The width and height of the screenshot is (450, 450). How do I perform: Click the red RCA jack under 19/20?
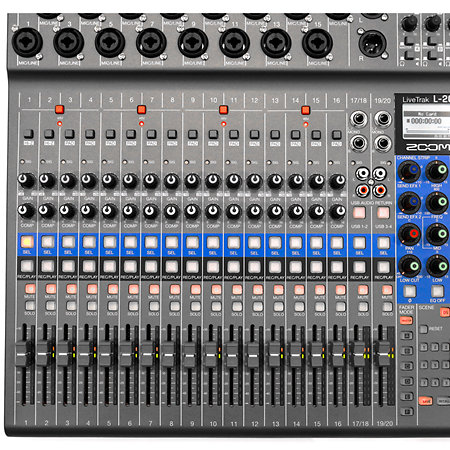[379, 191]
